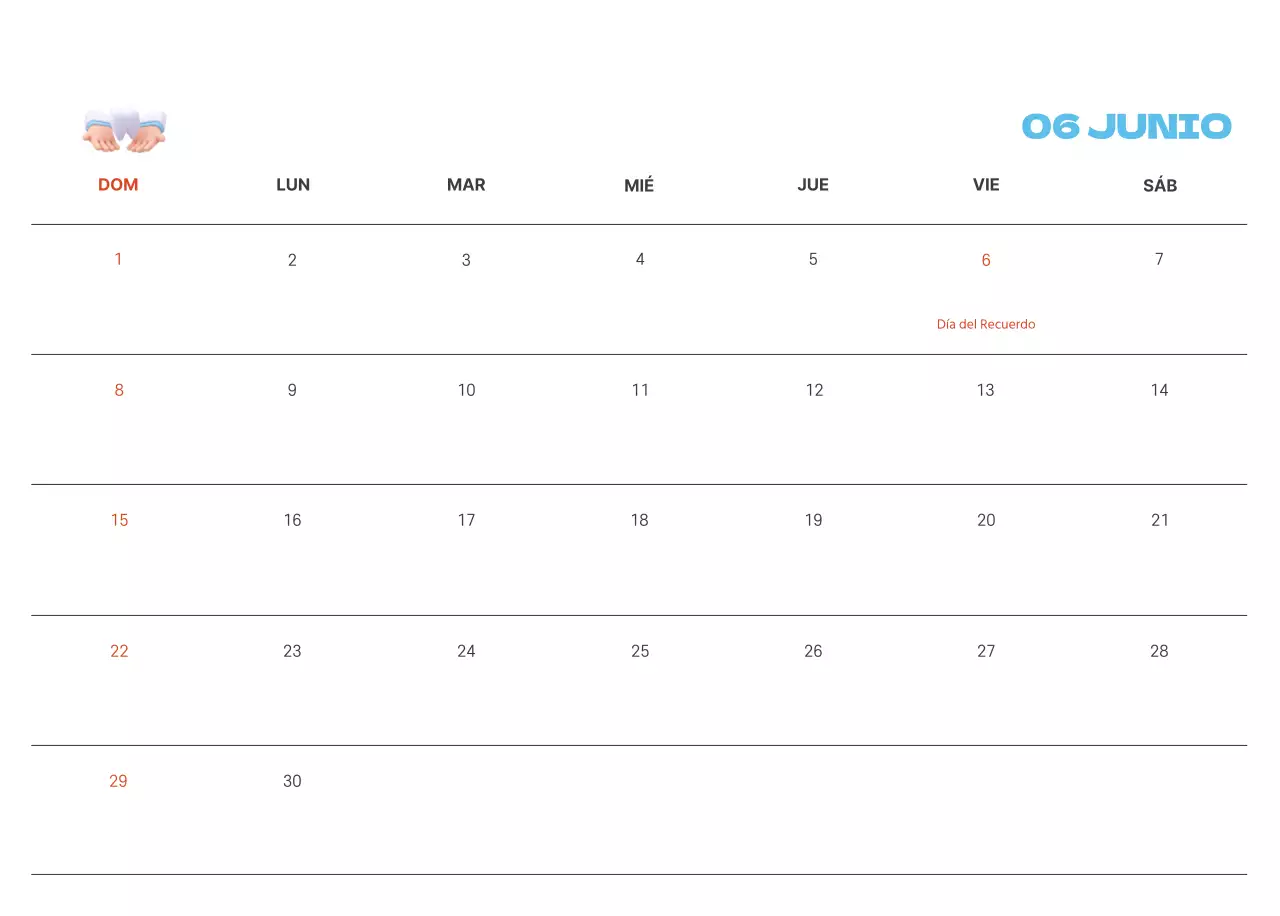Viewport: 1280px width, 916px height.
Task: Click date 28 in last full week
Action: [x=1159, y=651]
